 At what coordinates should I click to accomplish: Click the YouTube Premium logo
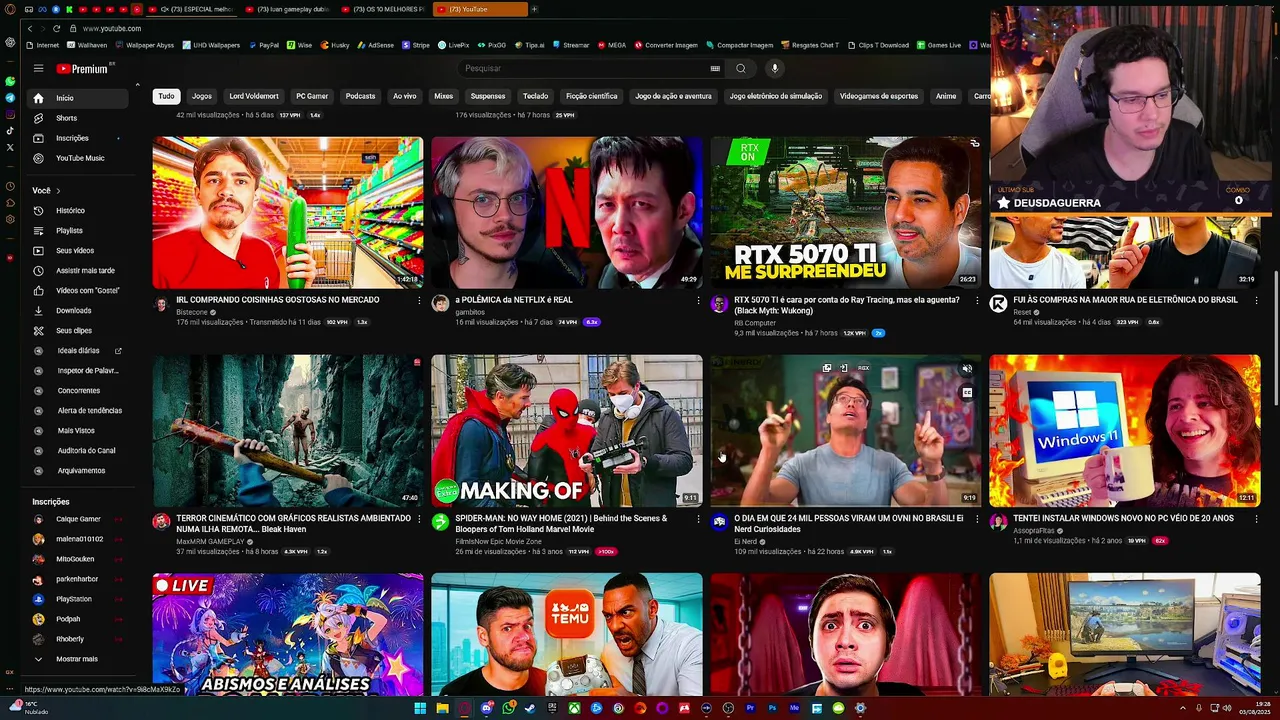[x=83, y=68]
